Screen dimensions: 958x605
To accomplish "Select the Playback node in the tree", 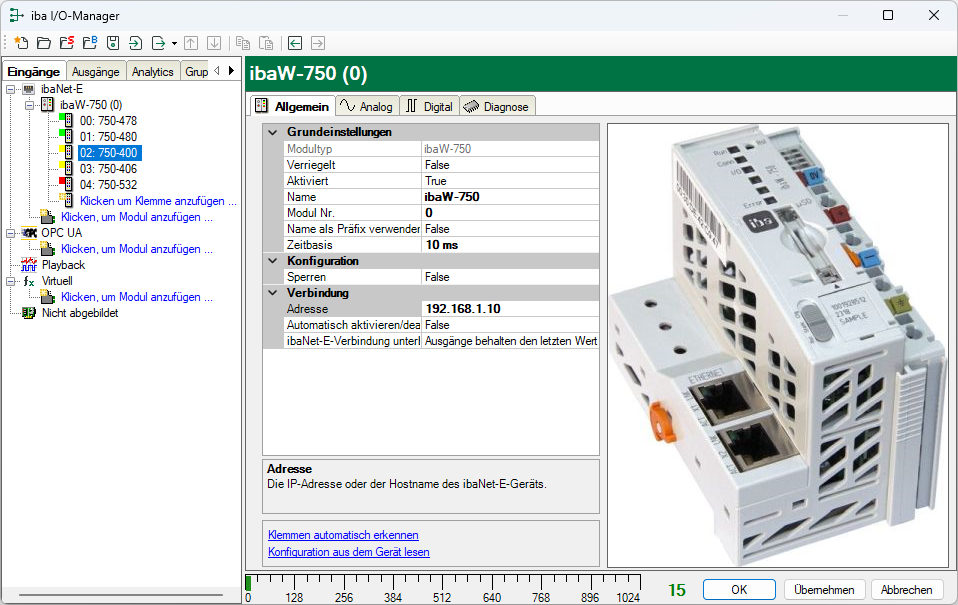I will (63, 265).
